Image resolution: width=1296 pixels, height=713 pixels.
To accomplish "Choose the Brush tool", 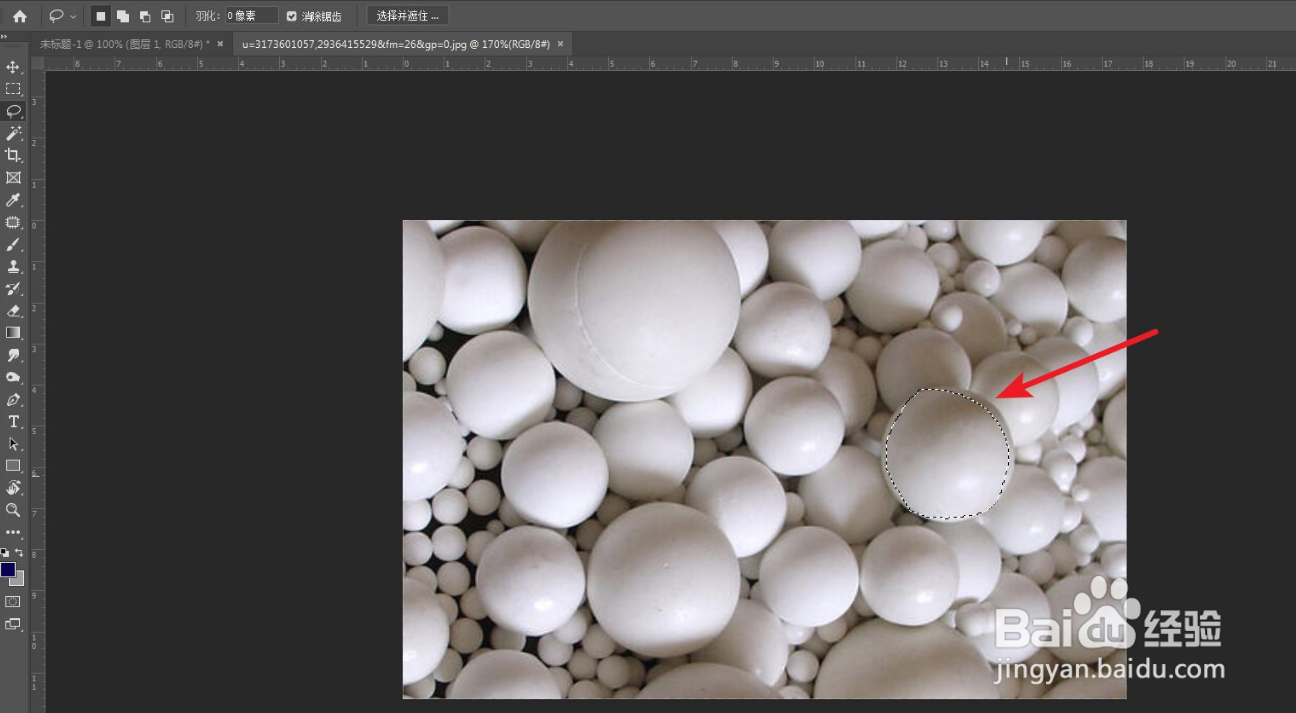I will (13, 244).
